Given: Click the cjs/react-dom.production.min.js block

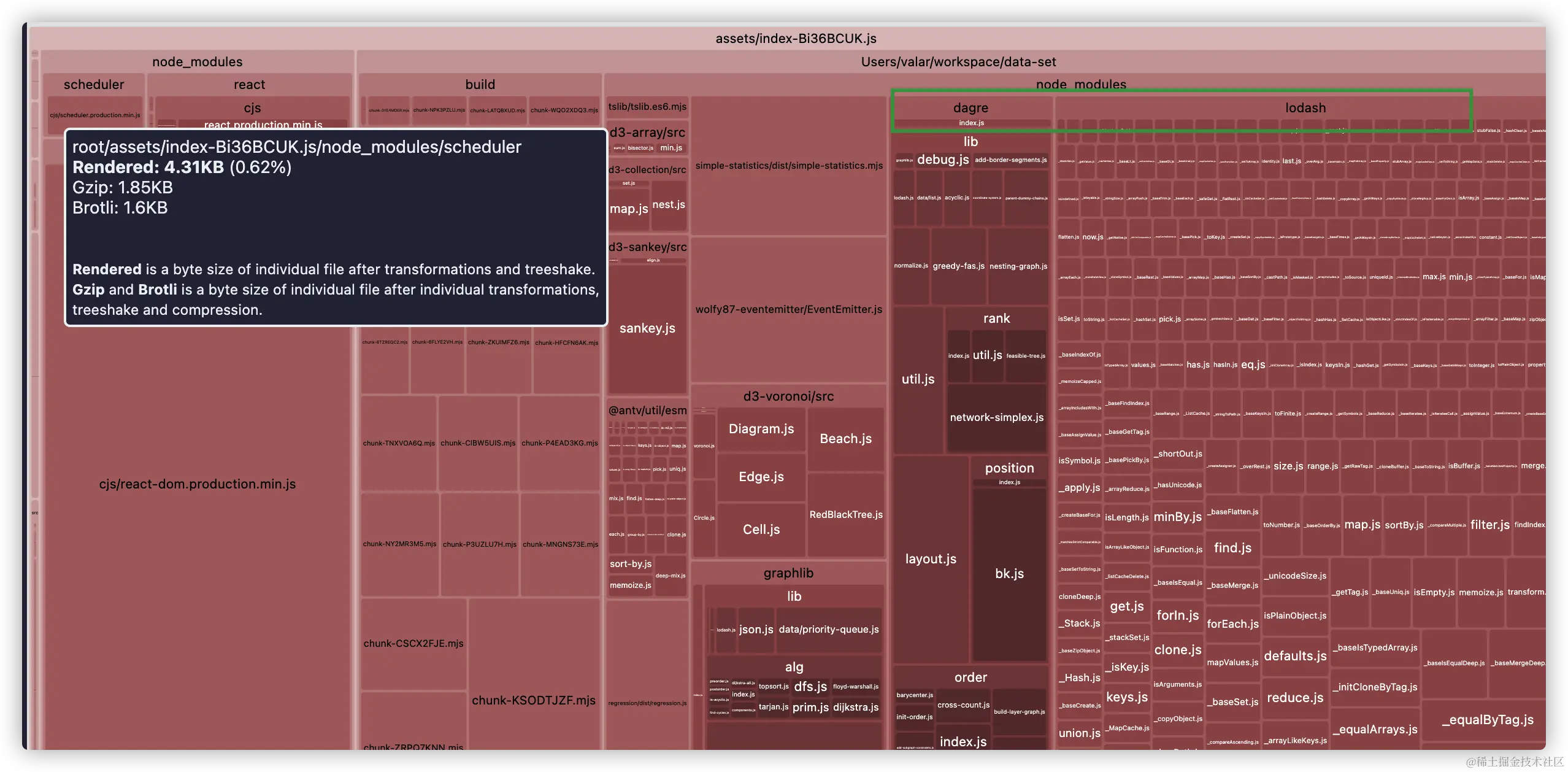Looking at the screenshot, I should click(x=197, y=484).
